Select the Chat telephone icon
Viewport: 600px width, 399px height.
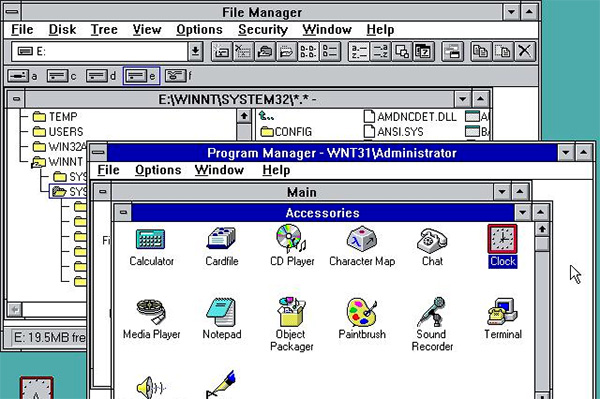432,240
